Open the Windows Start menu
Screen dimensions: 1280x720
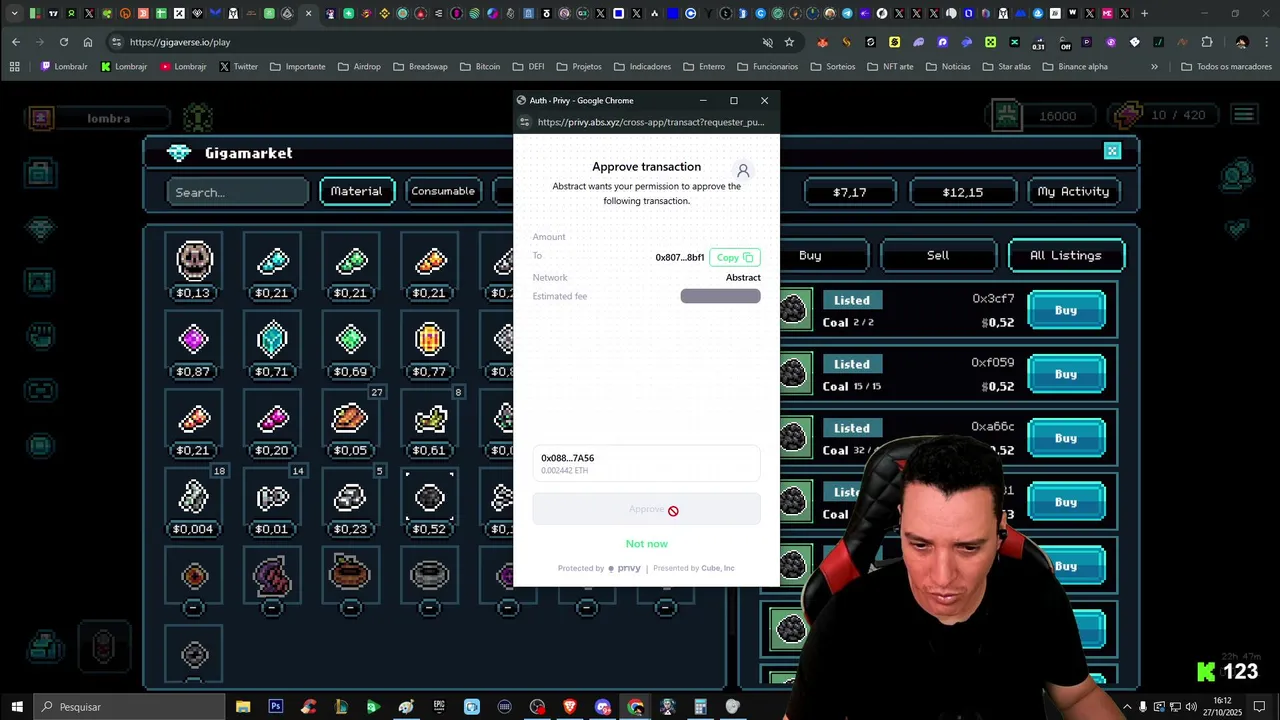pos(16,707)
